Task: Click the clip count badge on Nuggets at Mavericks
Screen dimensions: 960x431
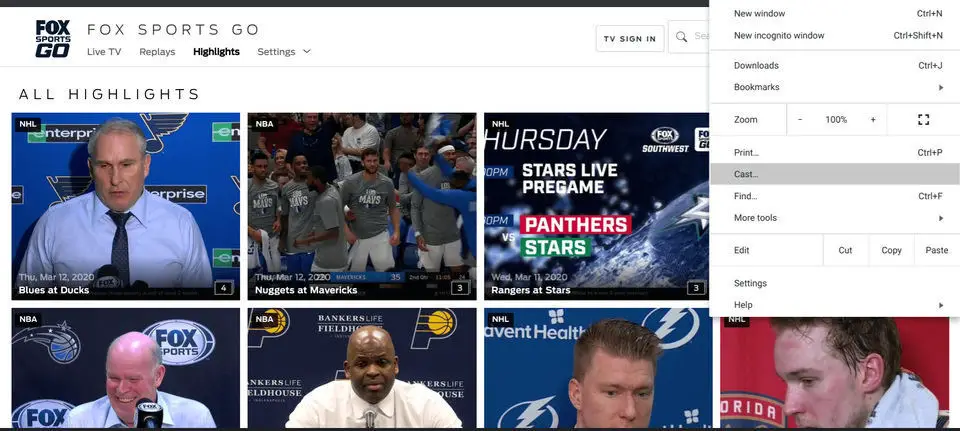Action: click(x=460, y=288)
